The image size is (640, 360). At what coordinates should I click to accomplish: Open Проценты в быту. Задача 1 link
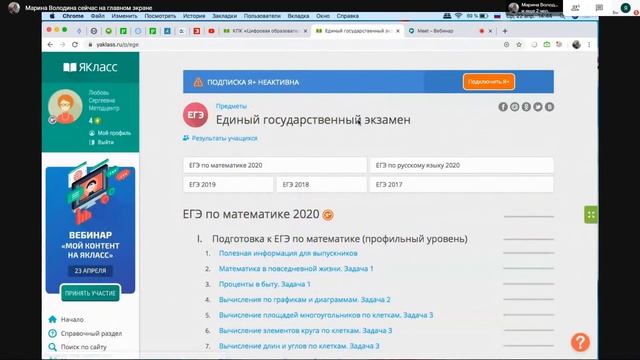click(x=264, y=284)
